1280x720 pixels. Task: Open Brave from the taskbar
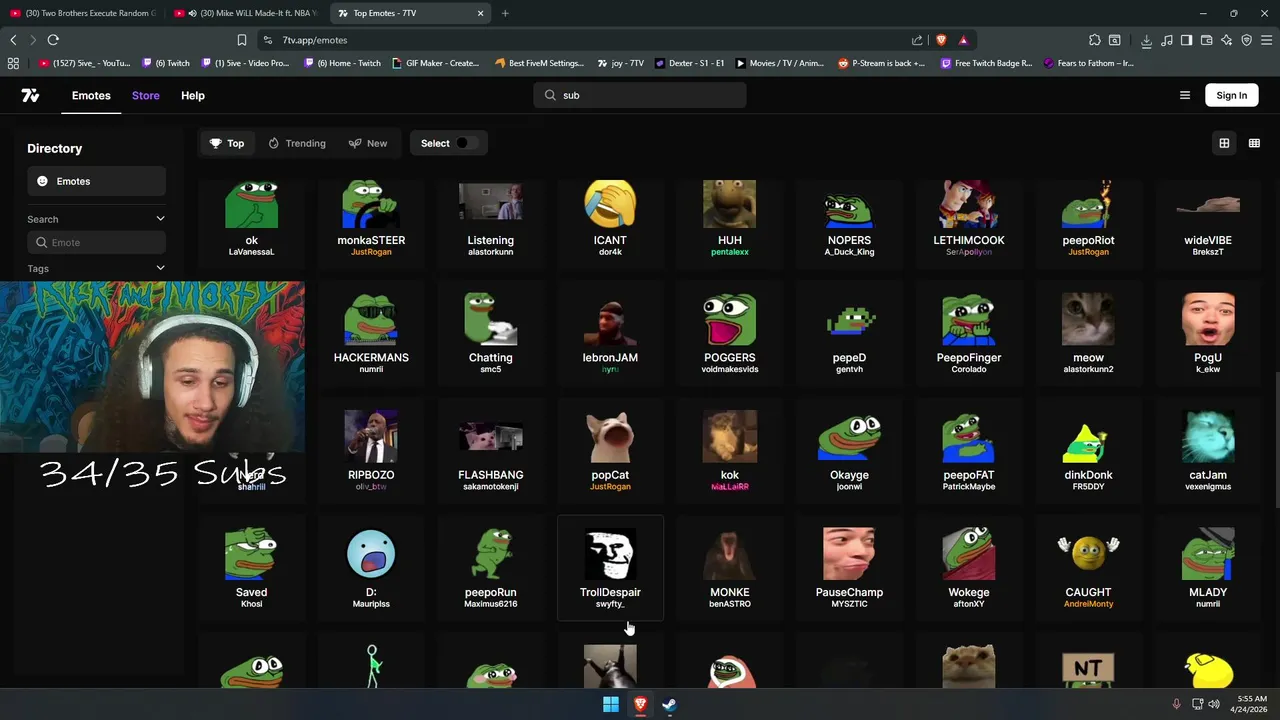(x=640, y=704)
